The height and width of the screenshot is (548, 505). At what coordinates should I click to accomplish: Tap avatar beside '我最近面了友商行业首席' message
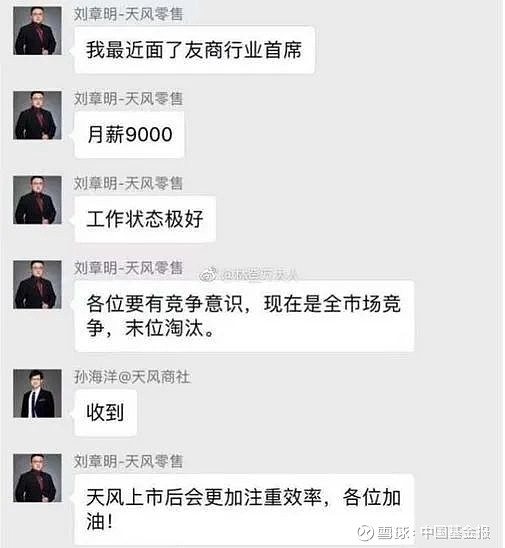click(x=37, y=31)
